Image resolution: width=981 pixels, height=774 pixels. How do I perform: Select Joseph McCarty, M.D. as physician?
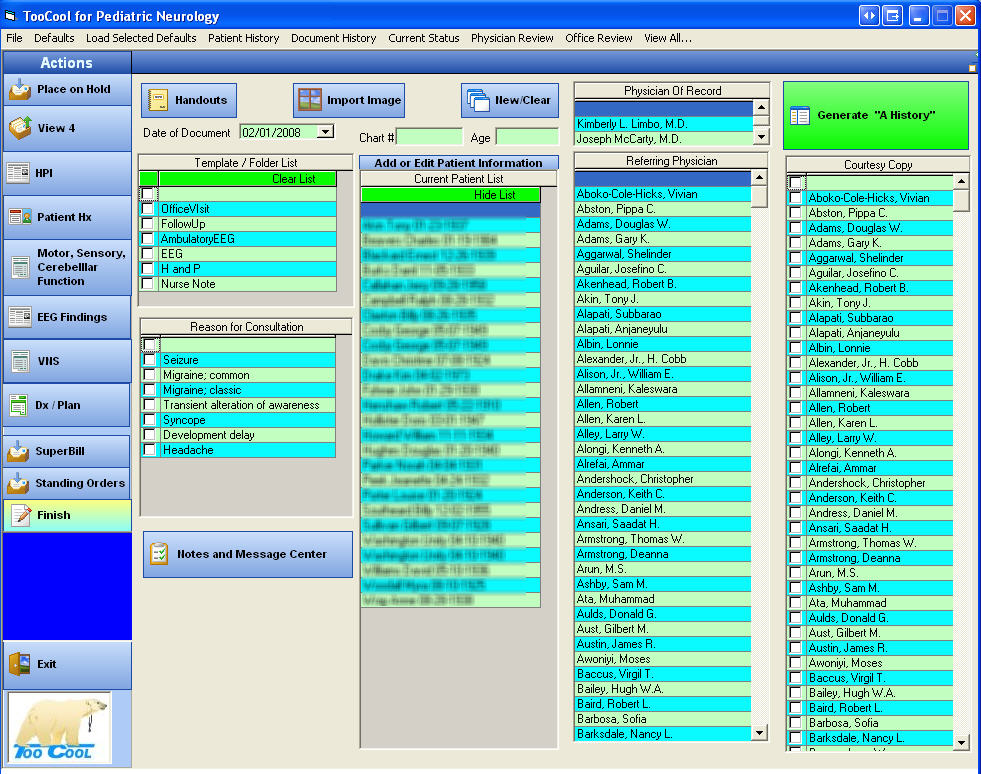point(663,139)
